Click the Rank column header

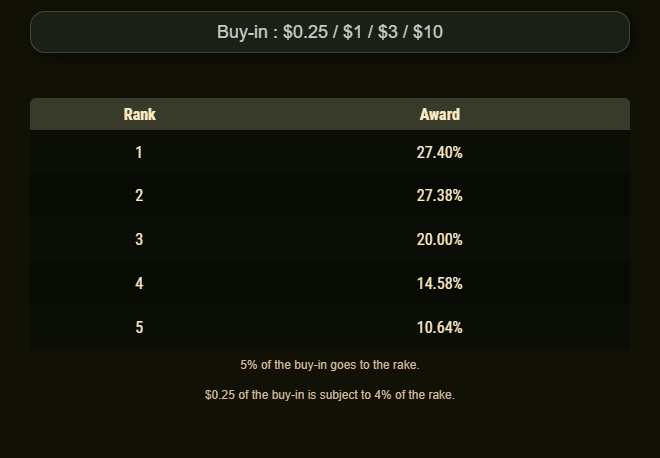(139, 114)
